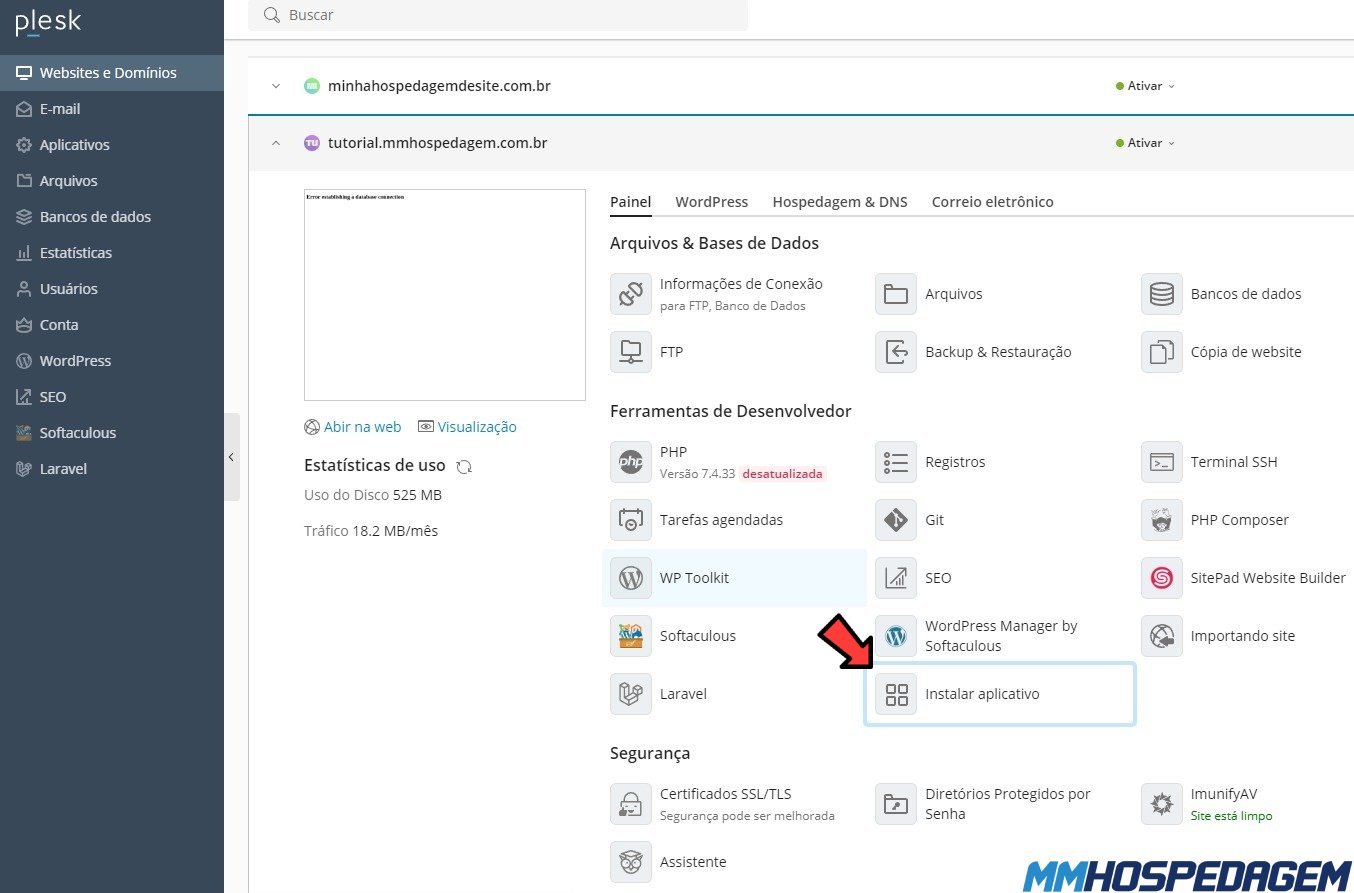Switch to the WordPress tab

pos(712,202)
